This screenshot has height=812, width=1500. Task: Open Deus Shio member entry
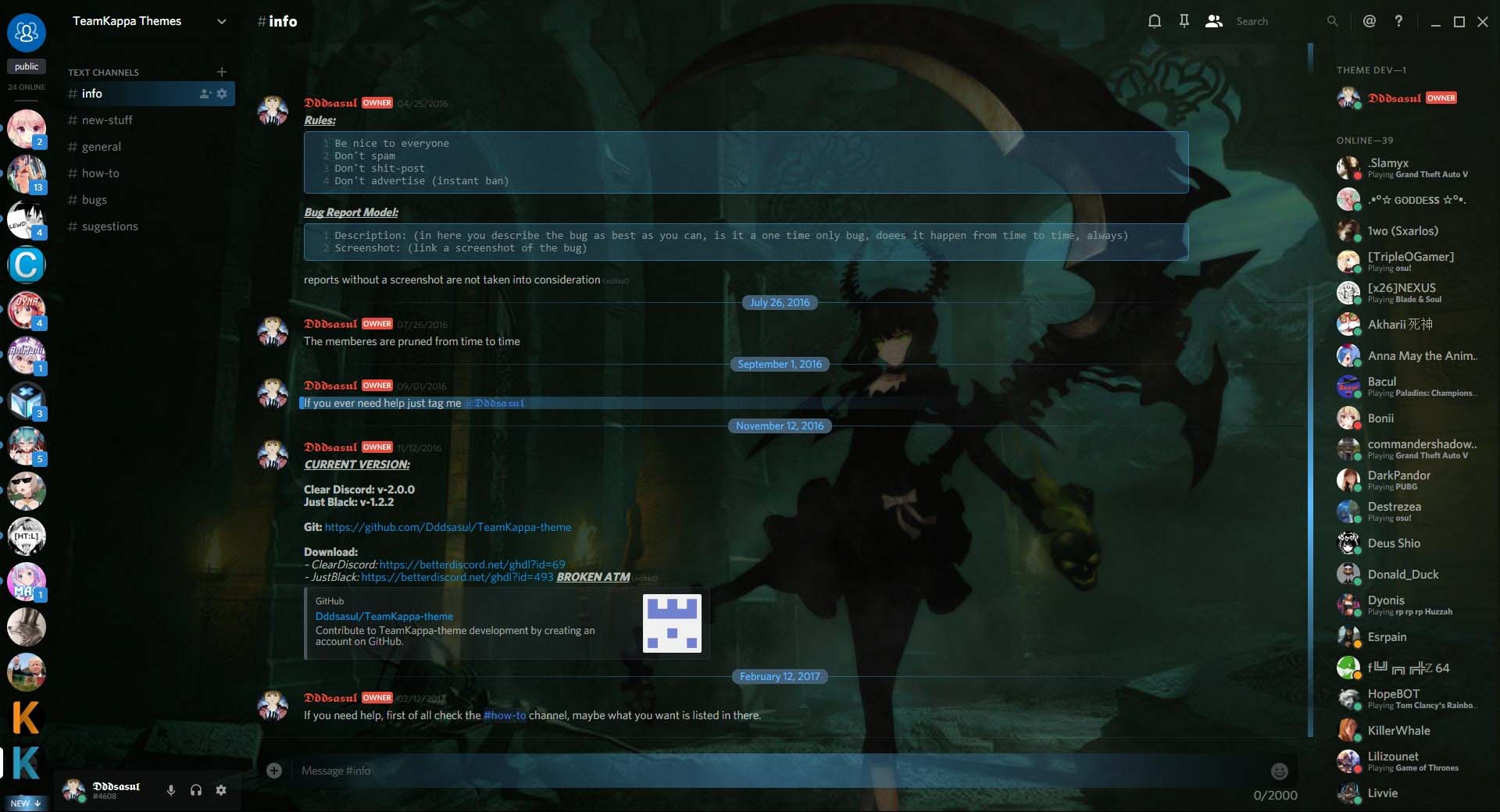tap(1406, 543)
